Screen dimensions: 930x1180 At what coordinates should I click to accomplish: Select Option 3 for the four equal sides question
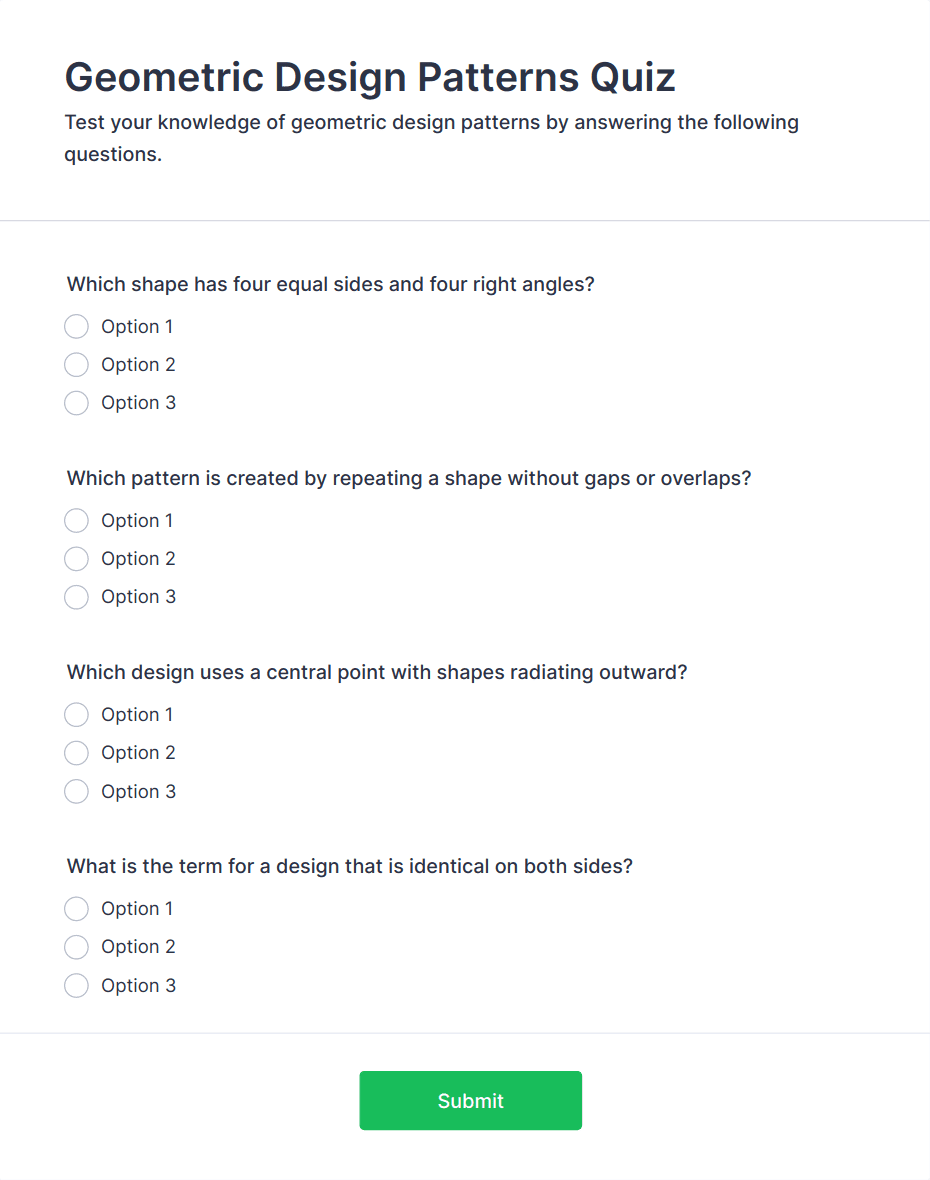[x=76, y=402]
